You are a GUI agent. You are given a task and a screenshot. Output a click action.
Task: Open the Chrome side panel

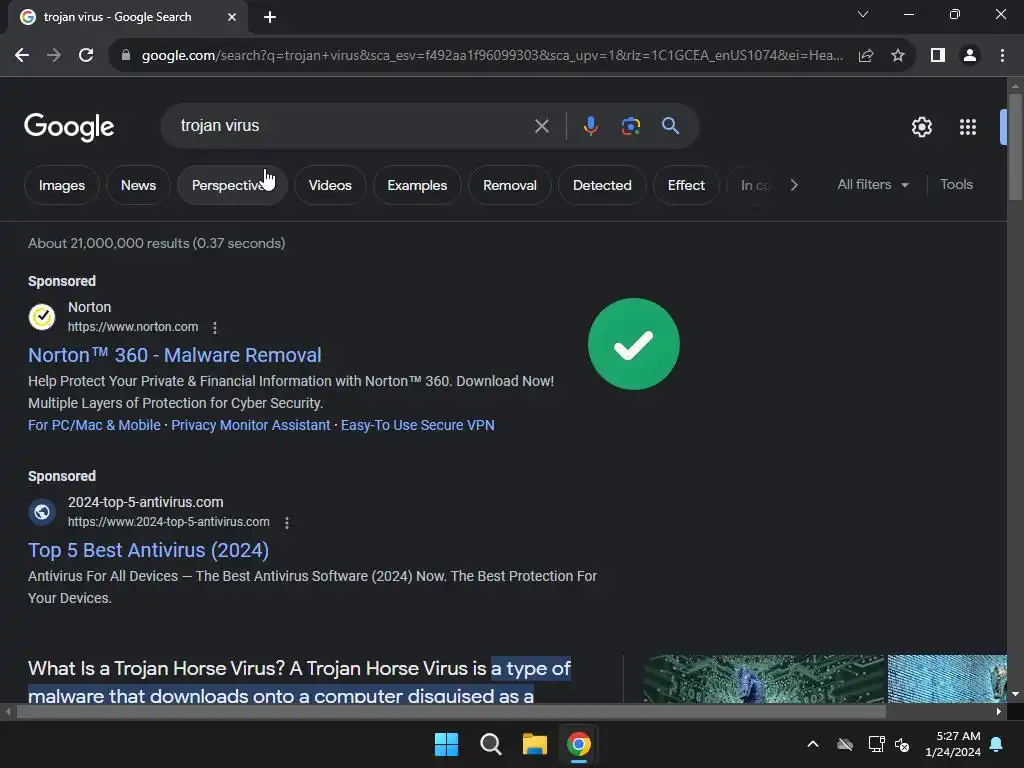pyautogui.click(x=938, y=56)
